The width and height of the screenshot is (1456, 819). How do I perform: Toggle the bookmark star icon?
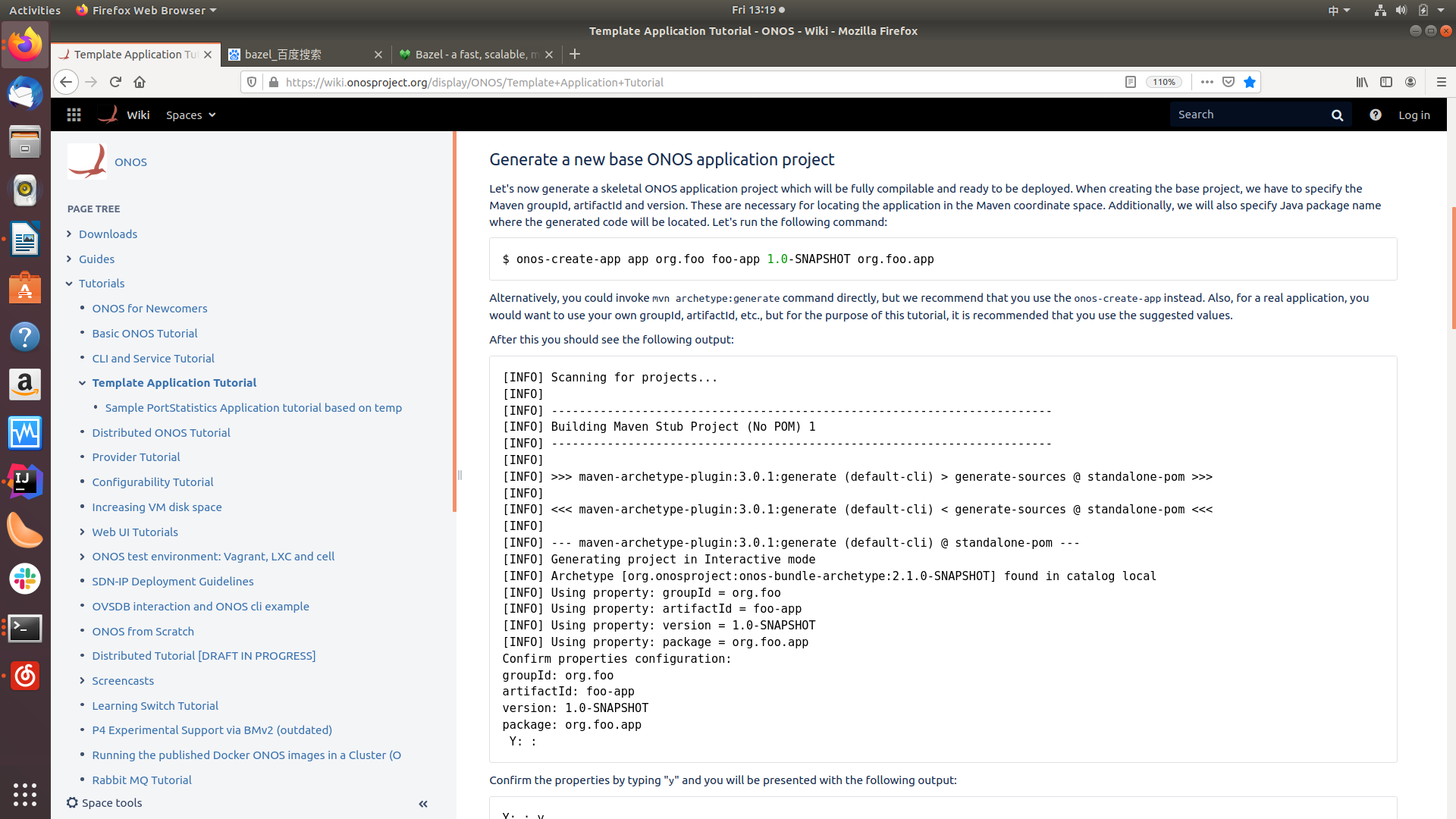point(1250,82)
